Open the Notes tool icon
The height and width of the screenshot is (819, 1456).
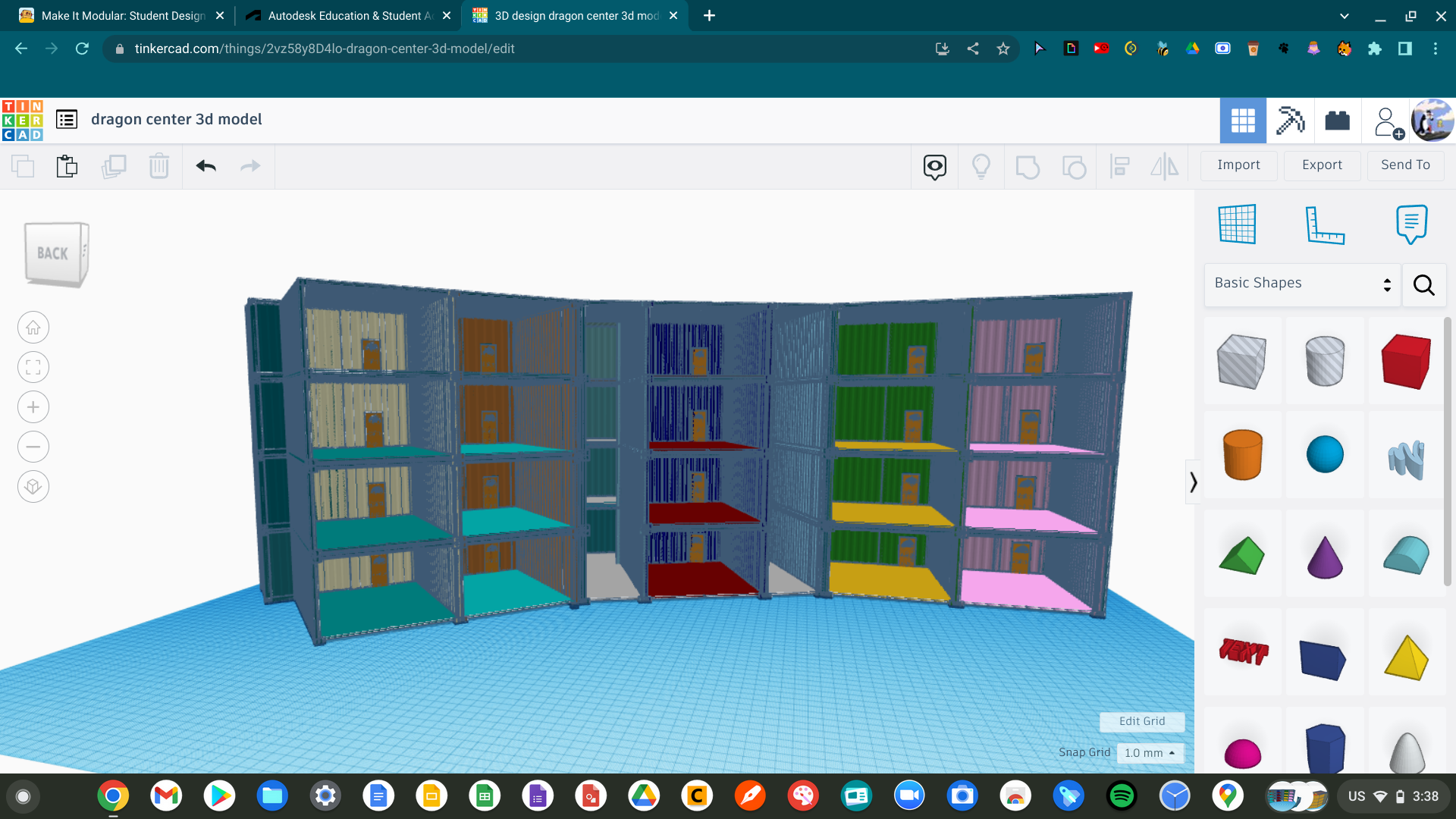(x=935, y=167)
